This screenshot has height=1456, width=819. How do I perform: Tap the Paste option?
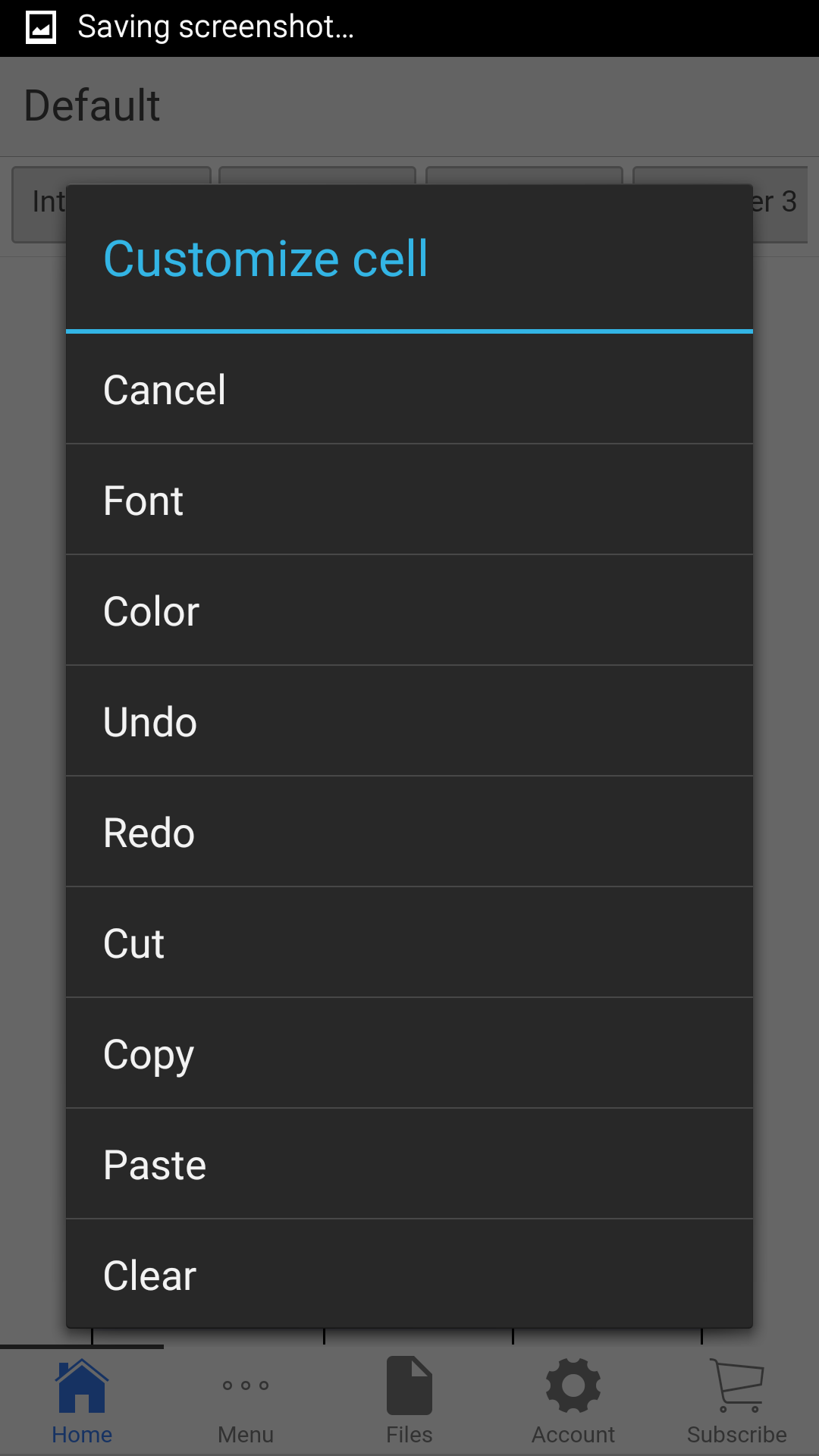(409, 1165)
